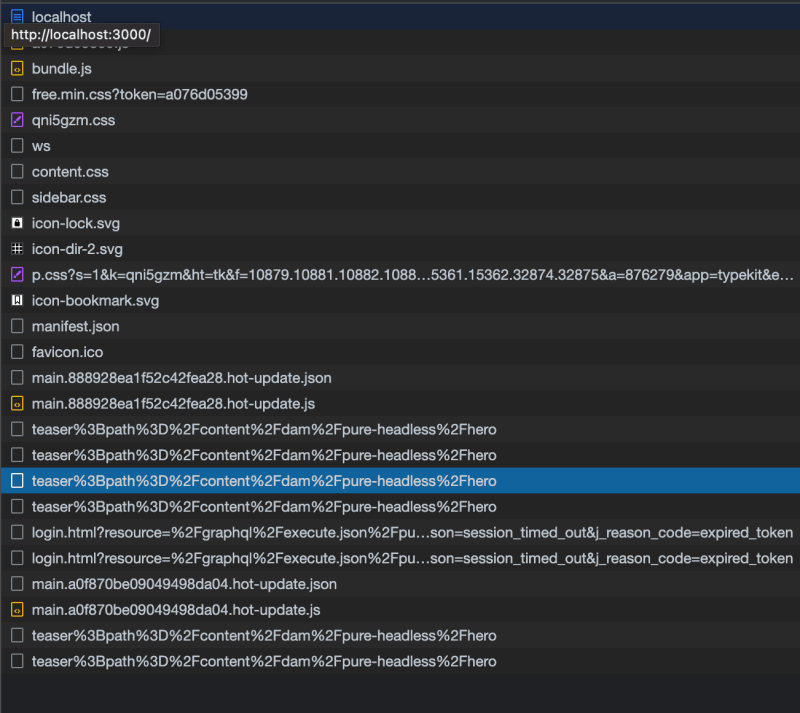Click the purple CSS icon for qni5gzm.css
The height and width of the screenshot is (713, 800).
click(17, 120)
